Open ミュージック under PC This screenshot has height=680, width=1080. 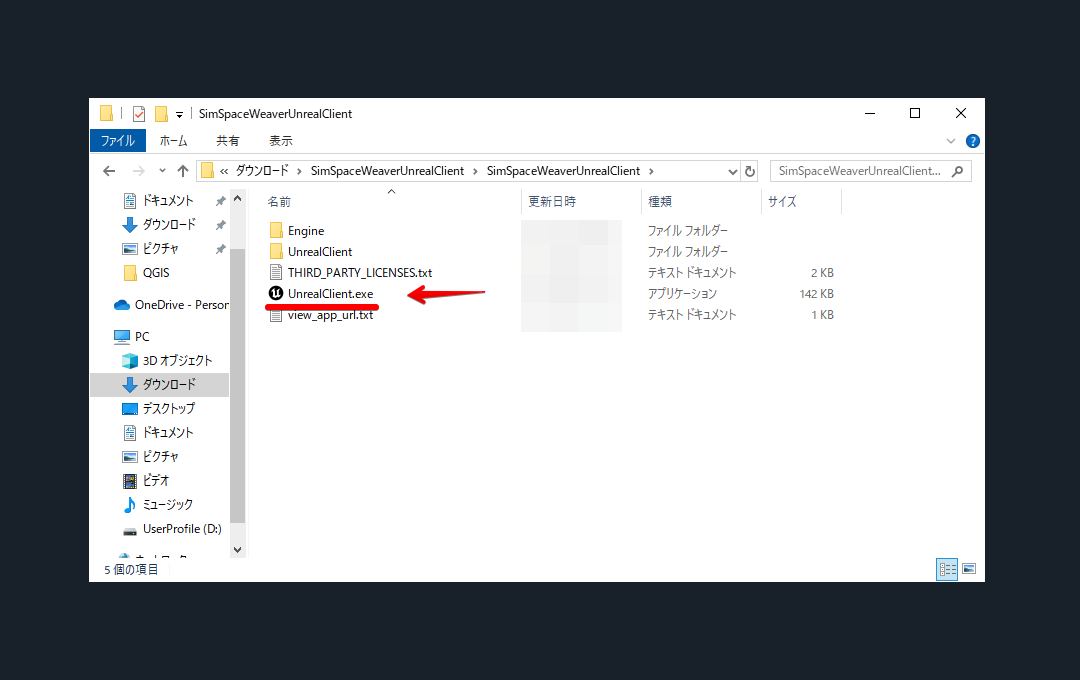coord(167,504)
